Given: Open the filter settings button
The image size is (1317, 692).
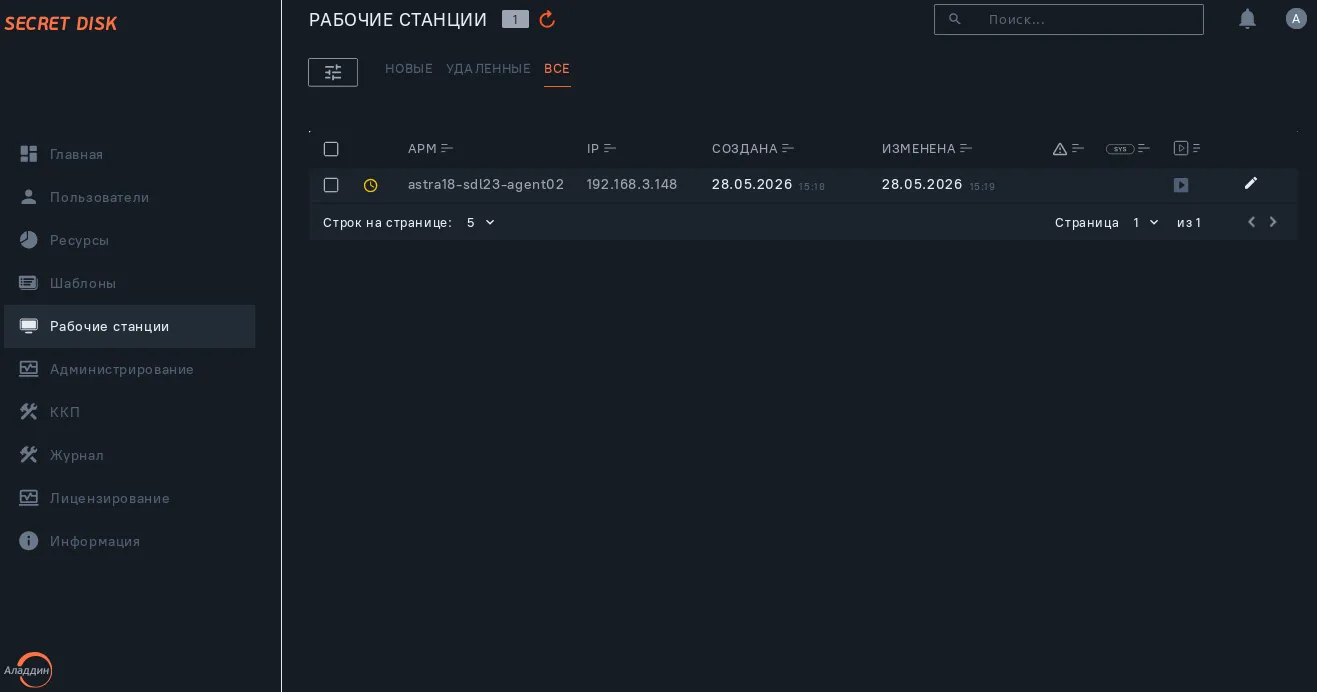Looking at the screenshot, I should tap(333, 72).
